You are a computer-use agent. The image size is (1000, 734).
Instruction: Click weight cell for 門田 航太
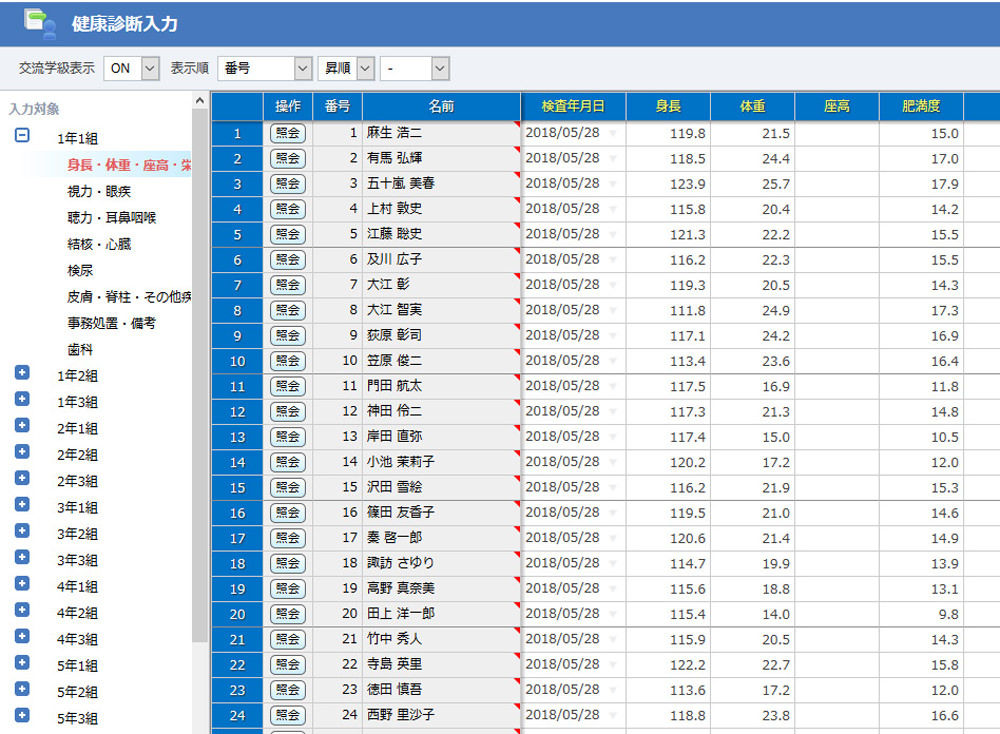tap(752, 386)
